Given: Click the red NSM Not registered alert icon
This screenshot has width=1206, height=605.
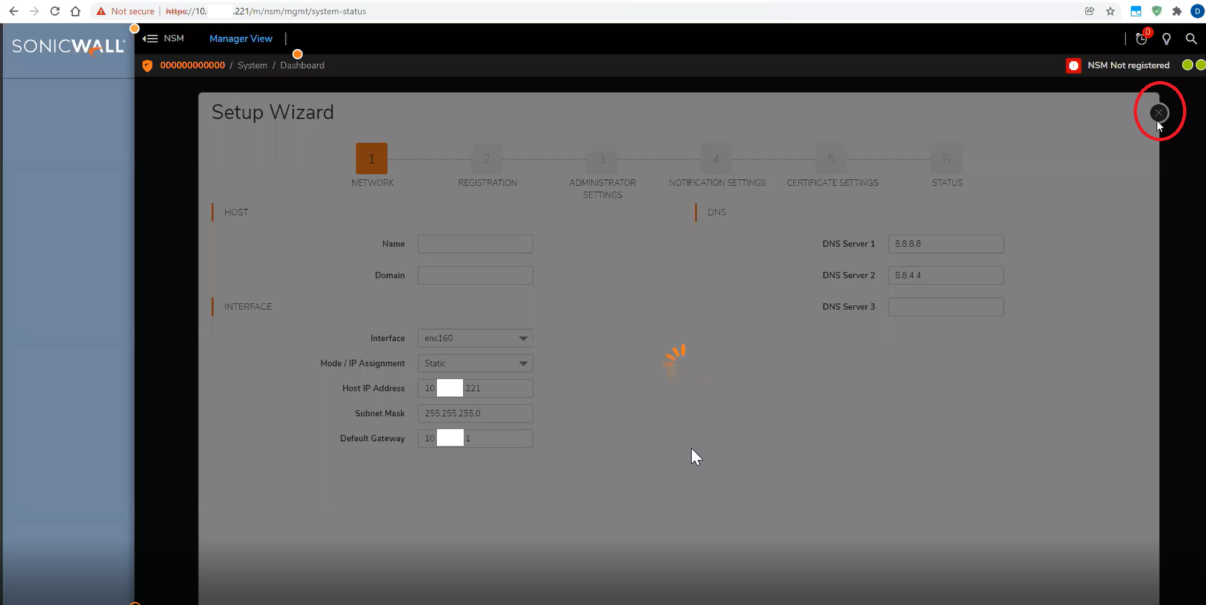Looking at the screenshot, I should 1073,66.
